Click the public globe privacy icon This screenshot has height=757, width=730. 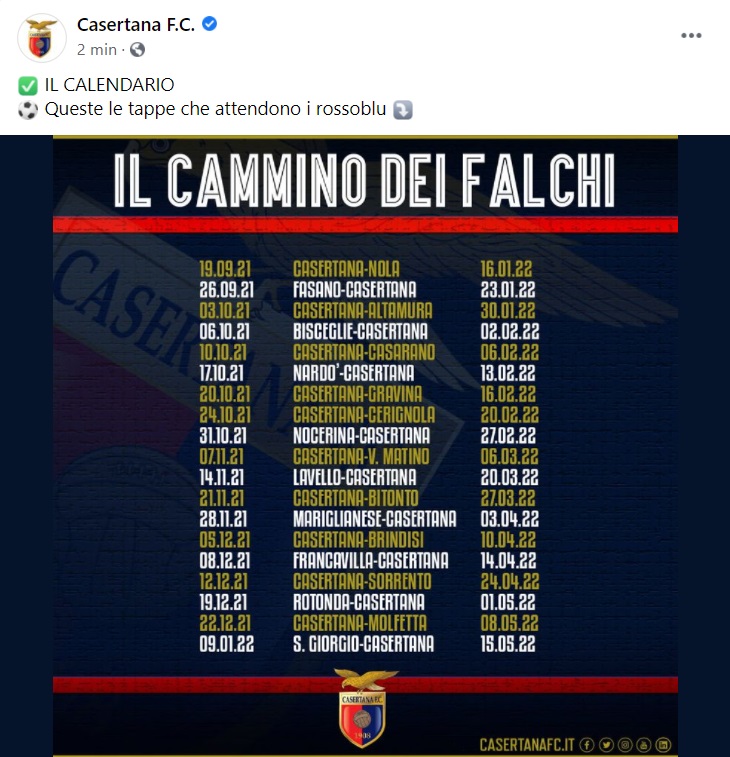point(137,49)
